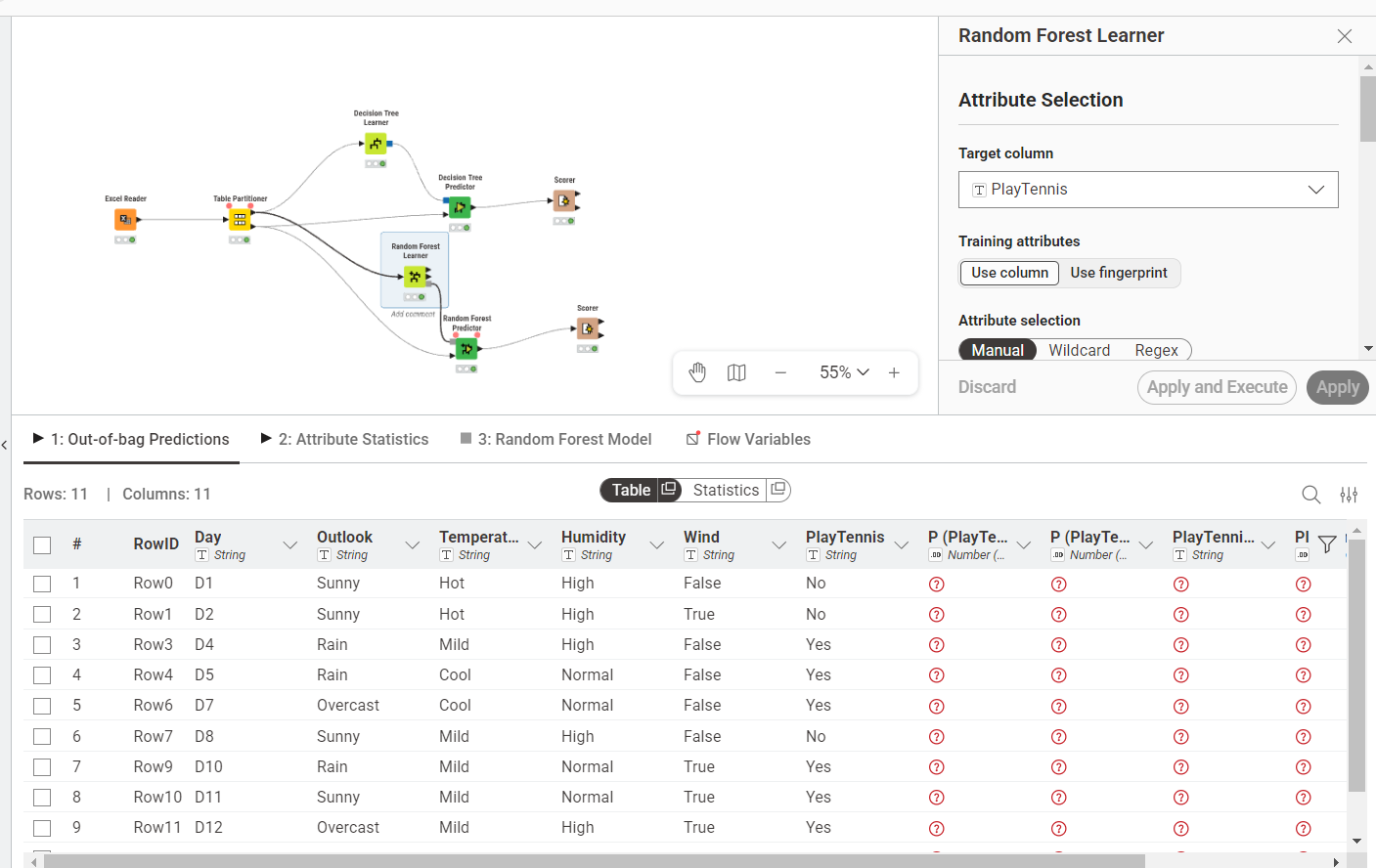Open the Flow Variables tab
1376x868 pixels.
click(748, 440)
